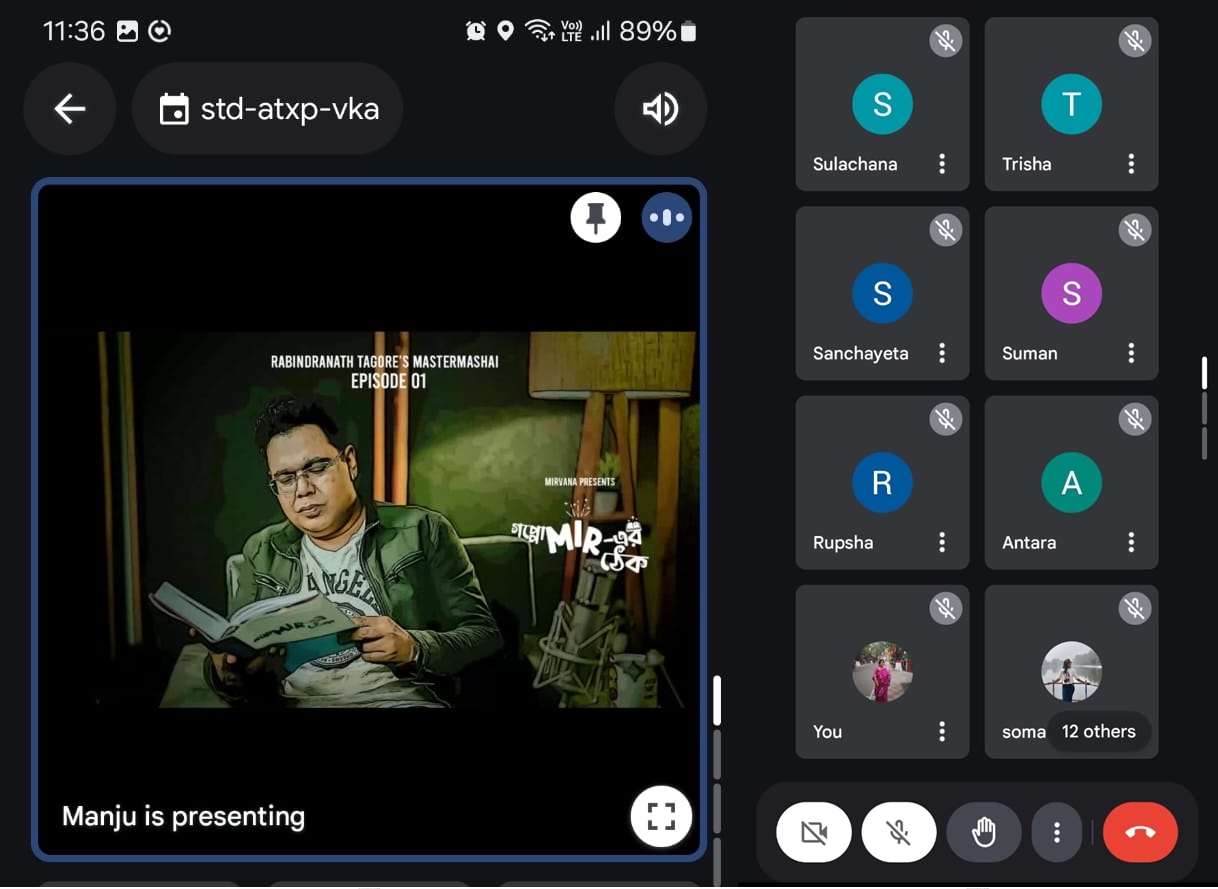Select Antara's A avatar
Viewport: 1218px width, 889px height.
click(1071, 483)
